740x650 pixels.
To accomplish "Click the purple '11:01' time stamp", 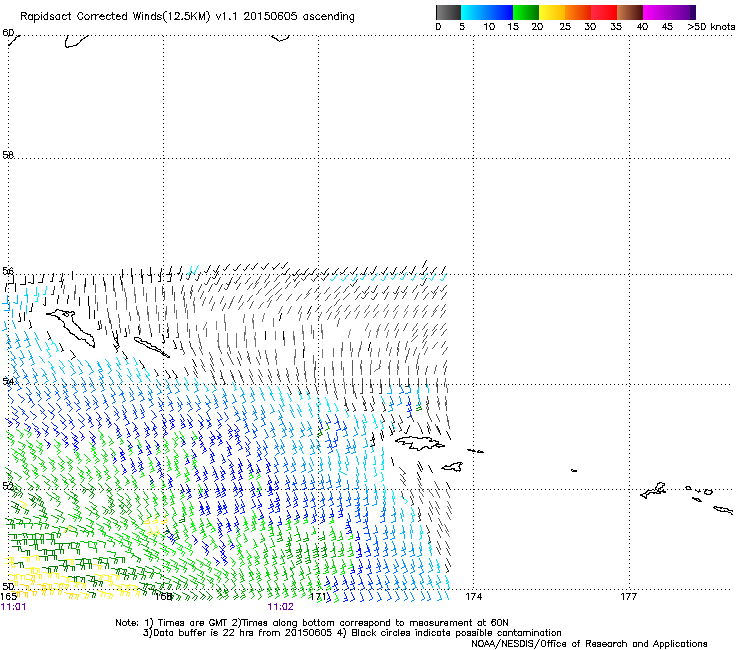I will pos(14,607).
